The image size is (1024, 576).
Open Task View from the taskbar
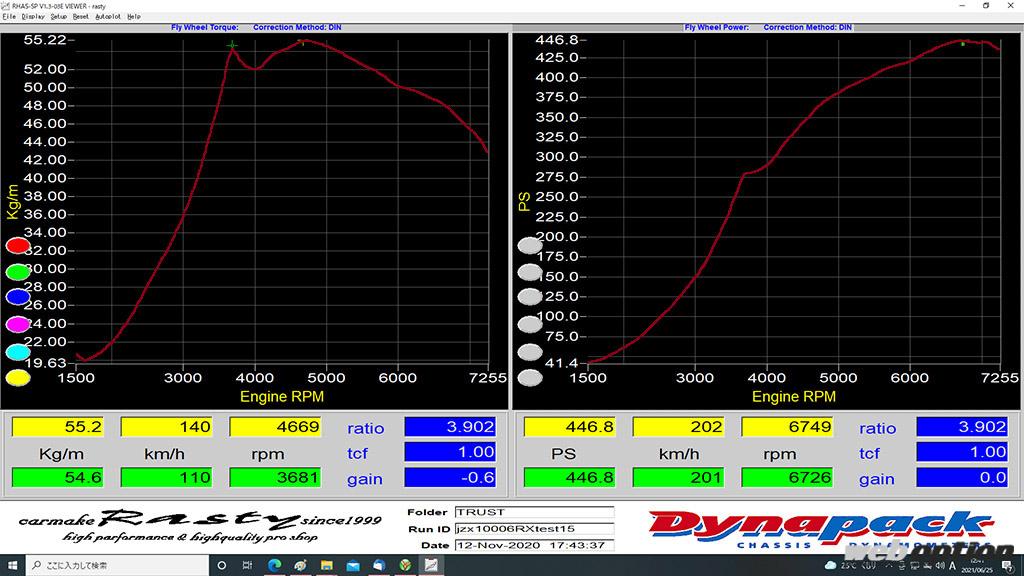[x=248, y=565]
